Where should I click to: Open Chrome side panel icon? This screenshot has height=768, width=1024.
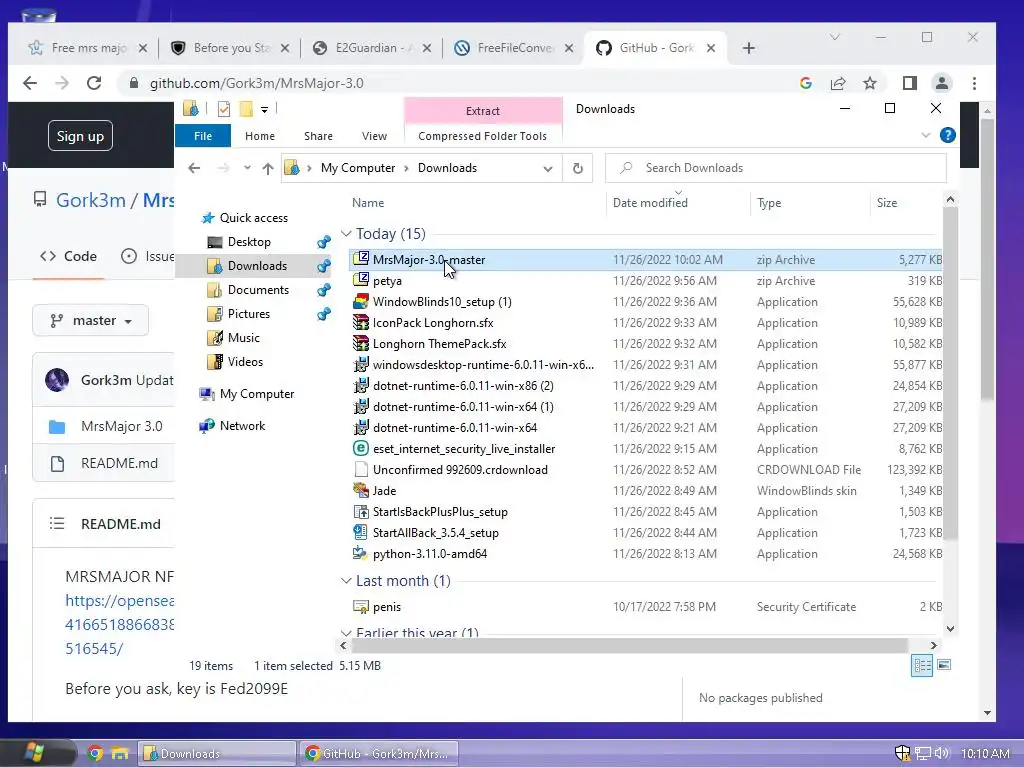click(x=909, y=83)
